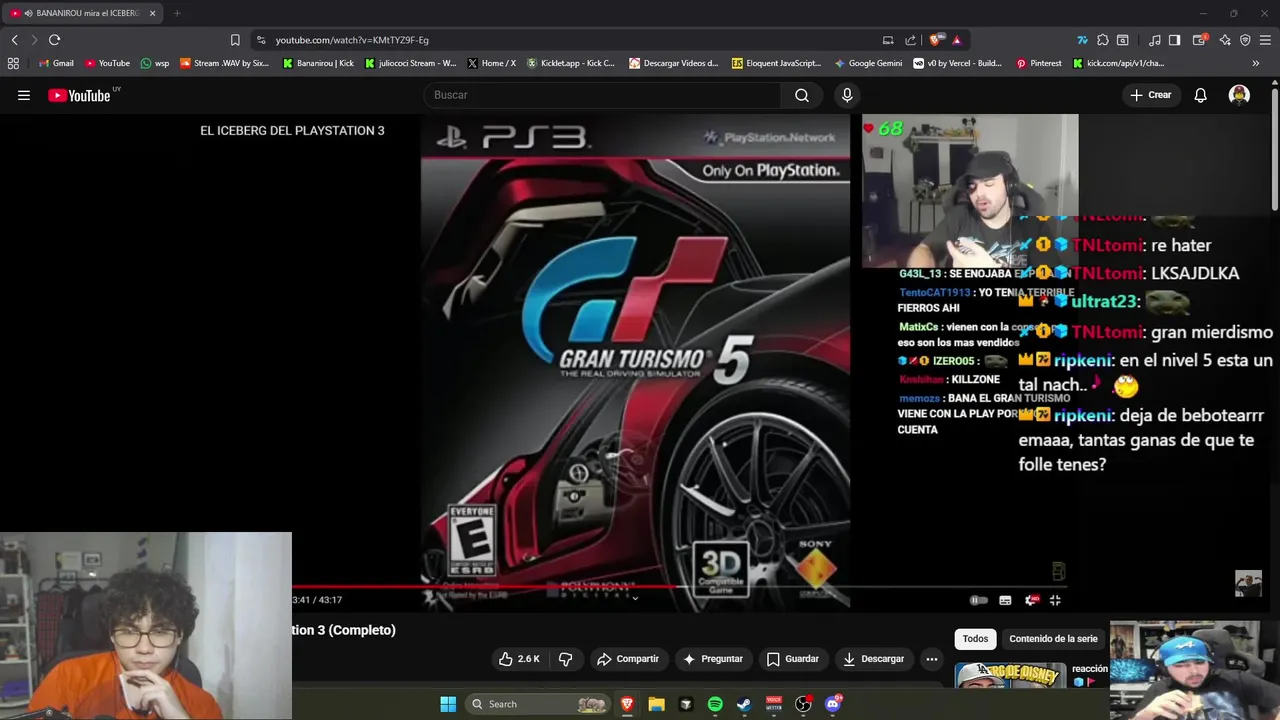Open the Brave main menu
The height and width of the screenshot is (720, 1280).
click(1265, 40)
